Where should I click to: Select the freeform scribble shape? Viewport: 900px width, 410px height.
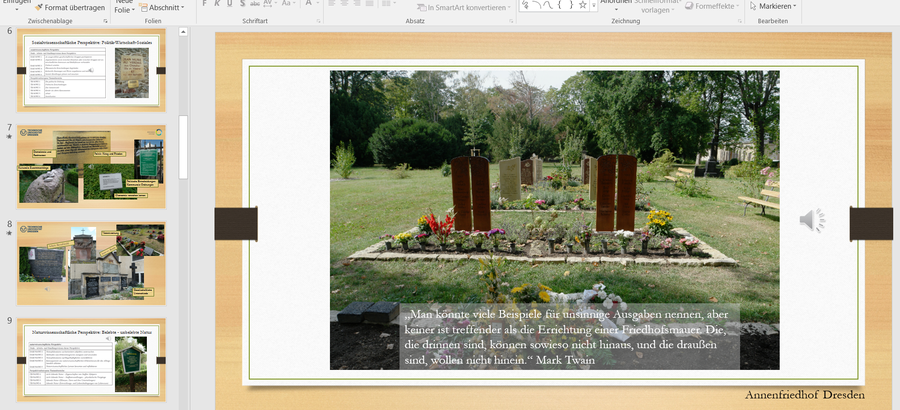pos(526,5)
